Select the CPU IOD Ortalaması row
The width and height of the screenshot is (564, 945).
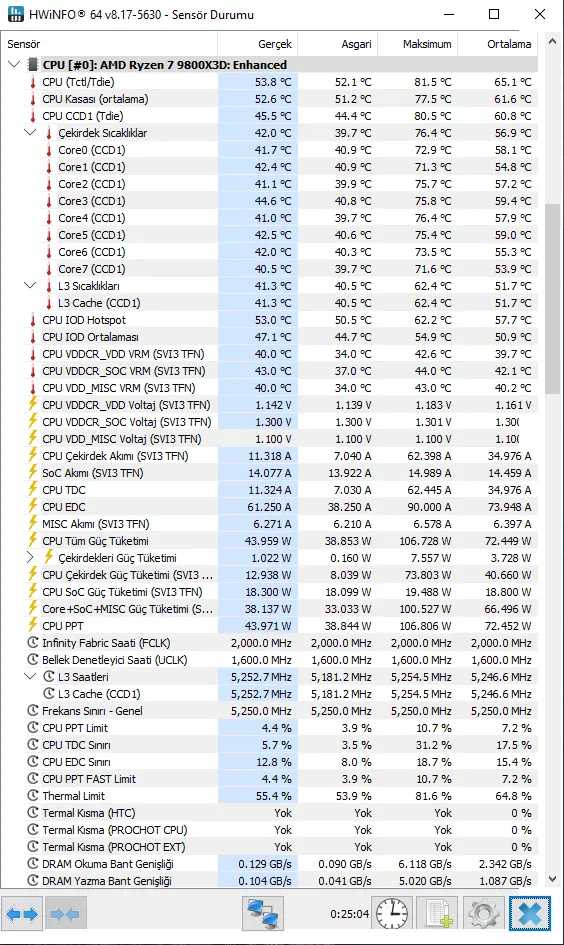269,337
